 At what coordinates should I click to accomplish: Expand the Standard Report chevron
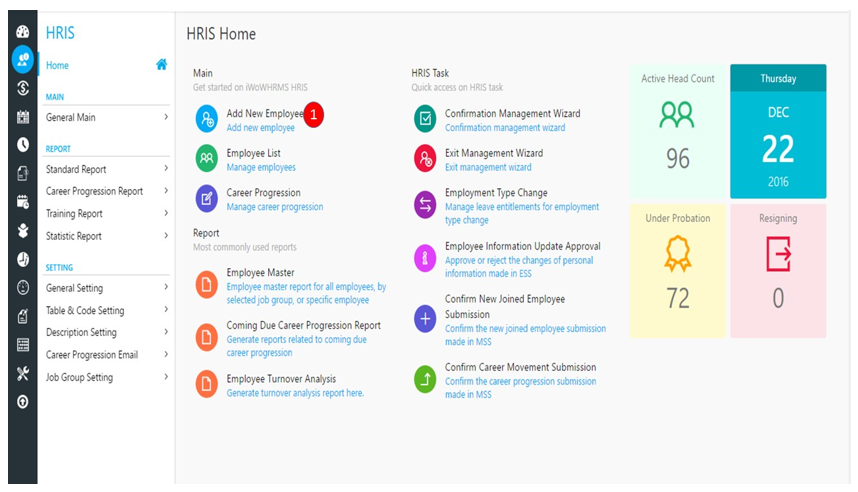point(166,169)
